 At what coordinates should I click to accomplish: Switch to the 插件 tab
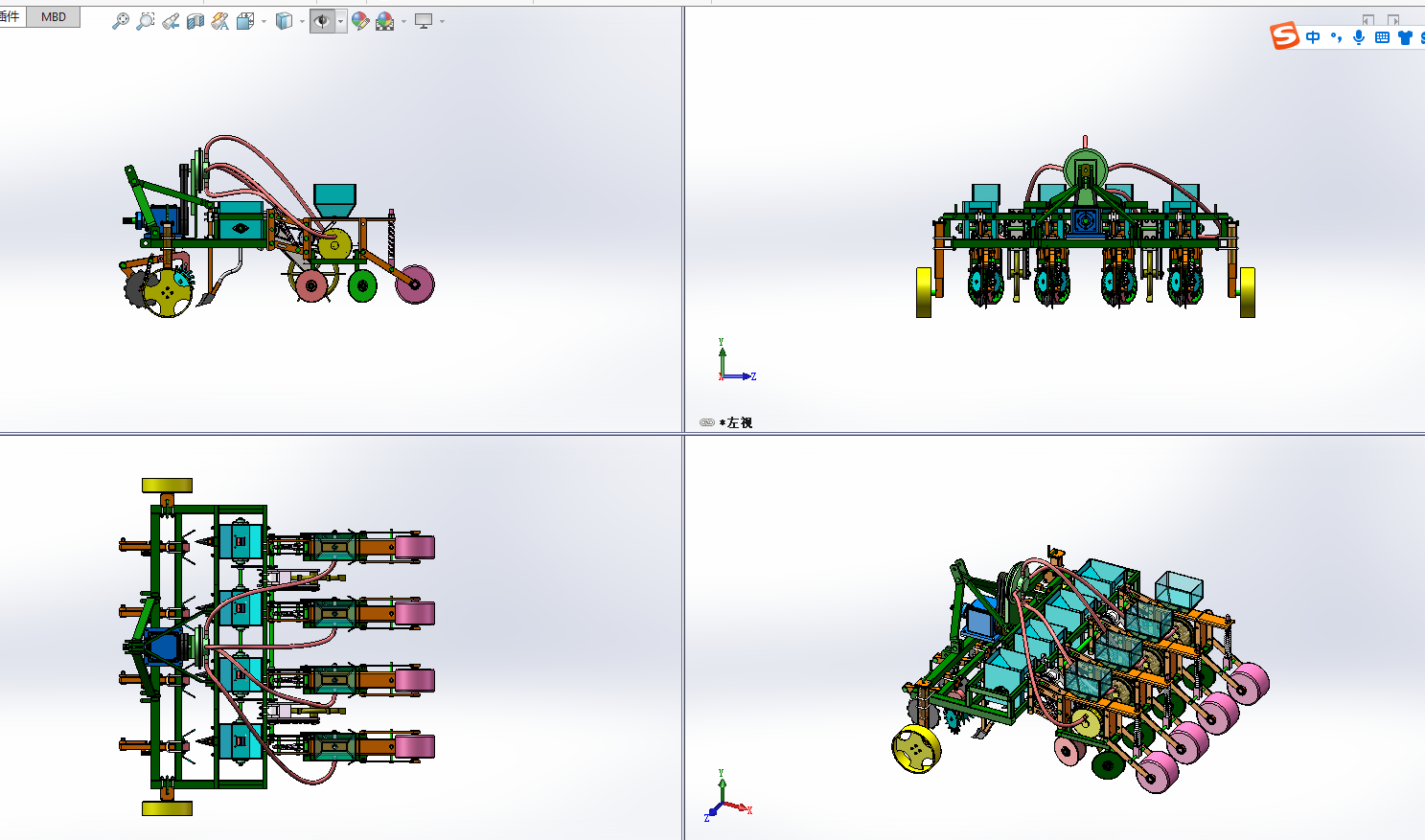[x=11, y=16]
